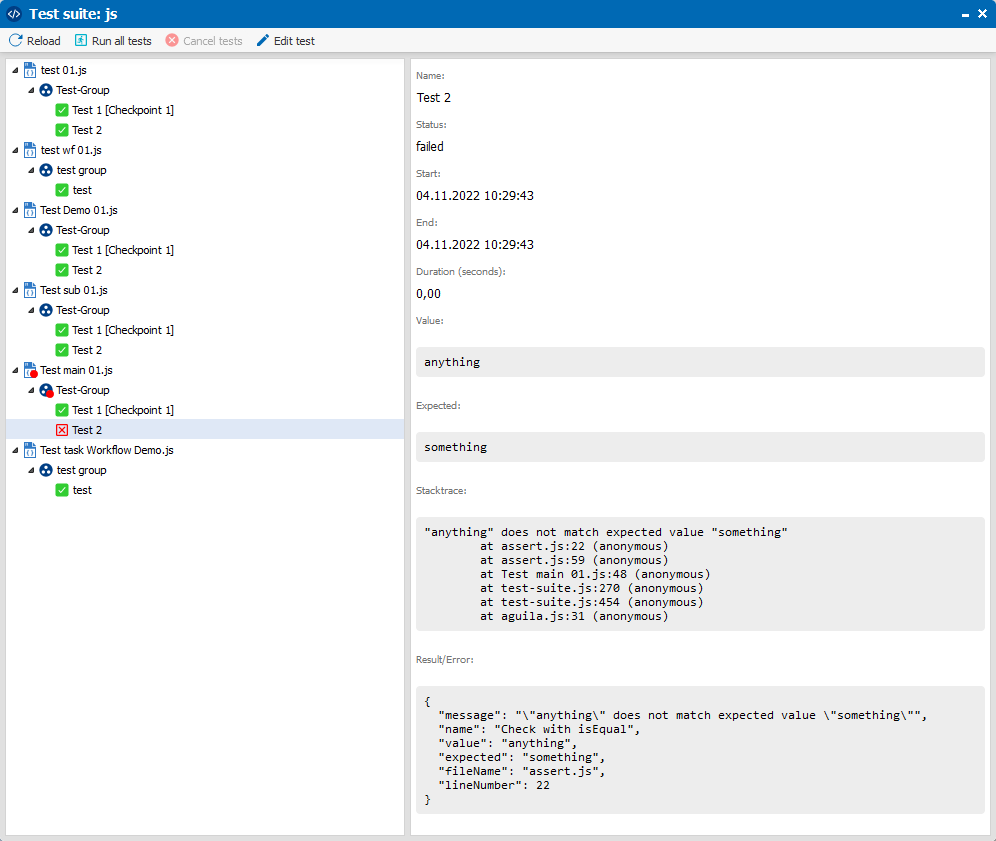Click stacktrace line 'aguila.js:31'

(574, 616)
